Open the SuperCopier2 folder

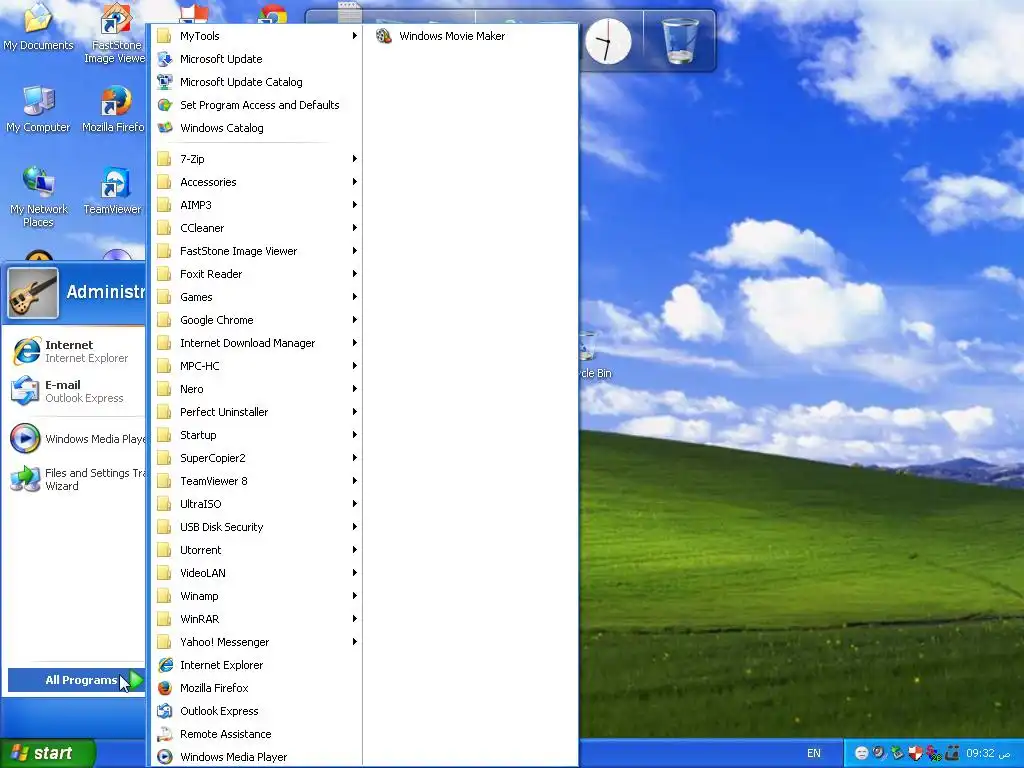click(x=255, y=458)
